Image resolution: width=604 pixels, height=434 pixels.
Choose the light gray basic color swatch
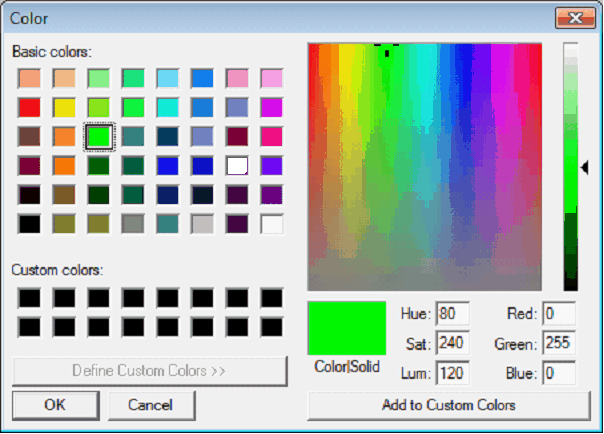[203, 224]
